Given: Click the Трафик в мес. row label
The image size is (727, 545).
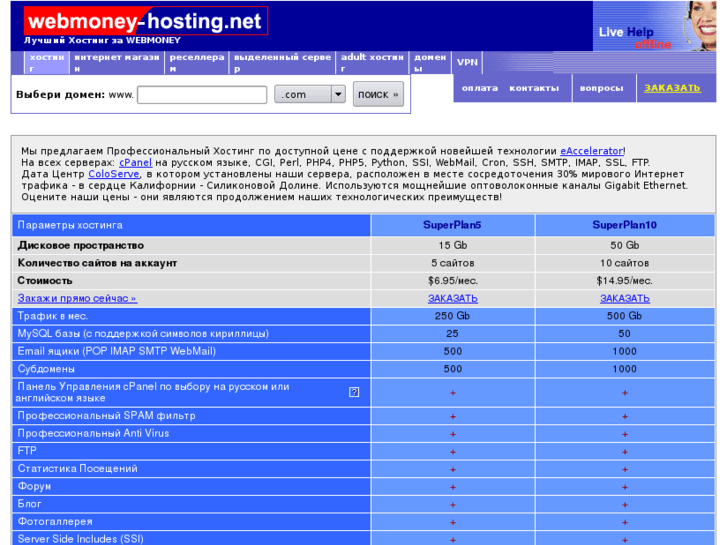Looking at the screenshot, I should coord(53,316).
